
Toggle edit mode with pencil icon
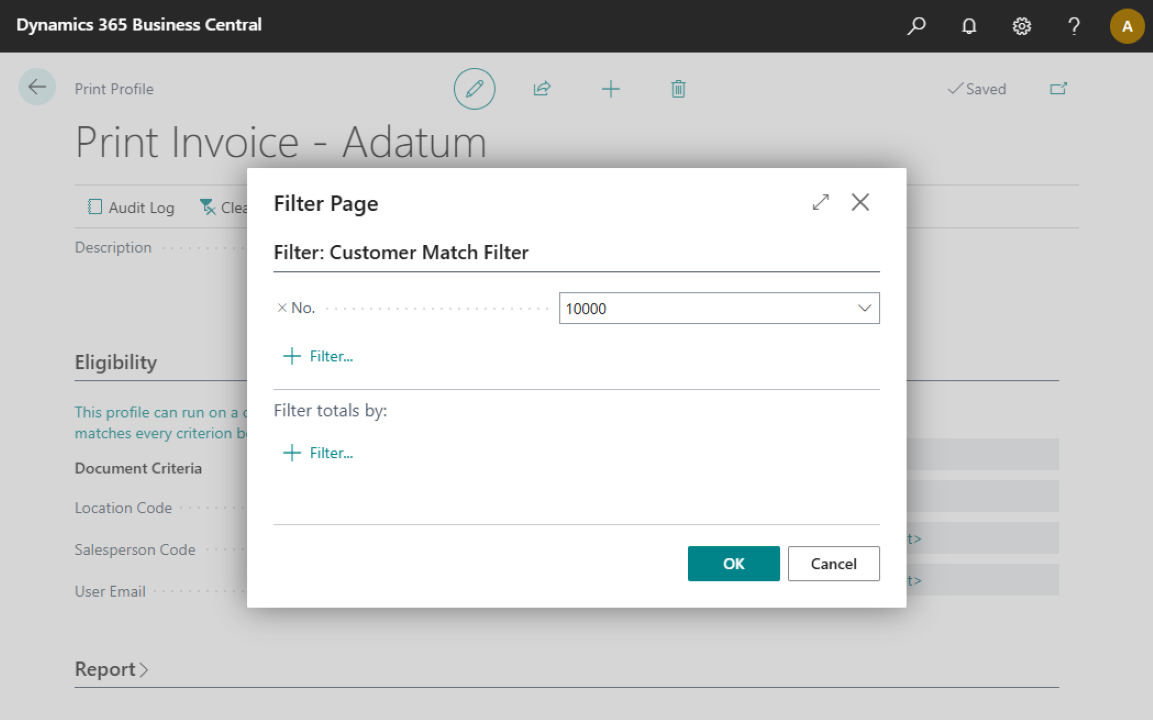coord(474,89)
